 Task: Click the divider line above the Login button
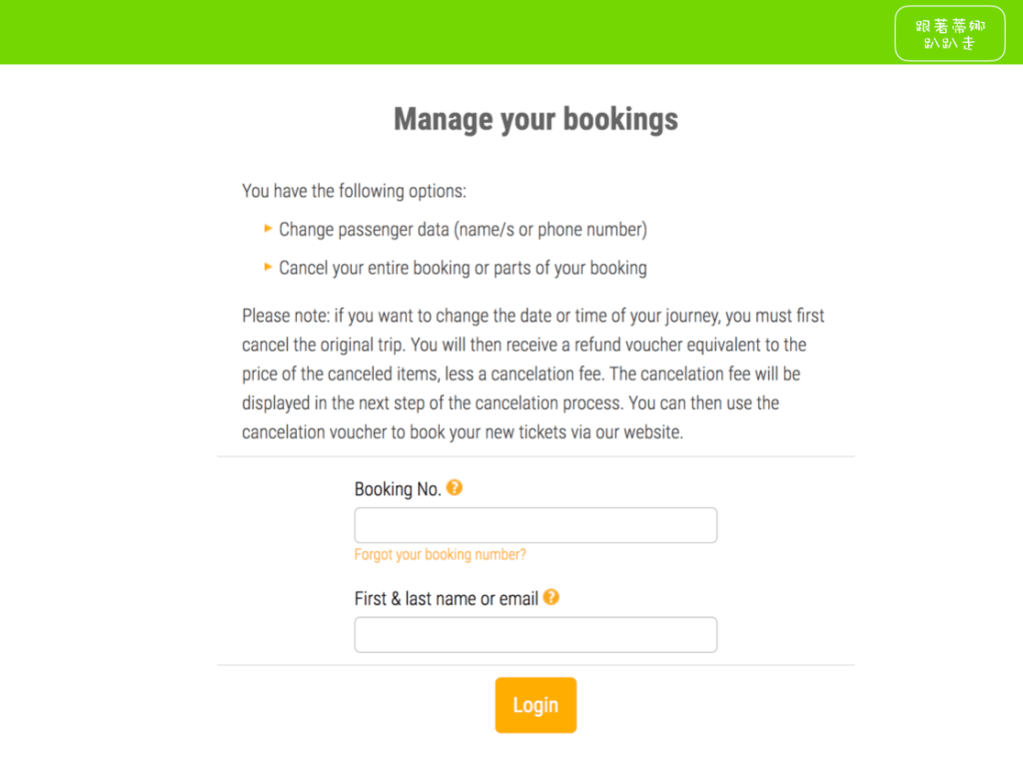[535, 665]
